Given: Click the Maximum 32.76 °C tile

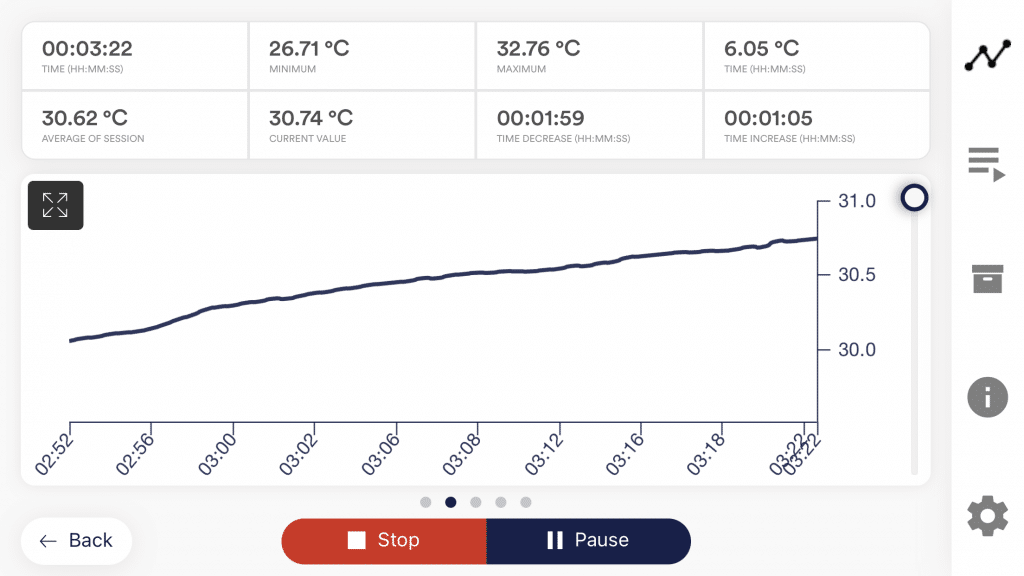Looking at the screenshot, I should pyautogui.click(x=589, y=56).
